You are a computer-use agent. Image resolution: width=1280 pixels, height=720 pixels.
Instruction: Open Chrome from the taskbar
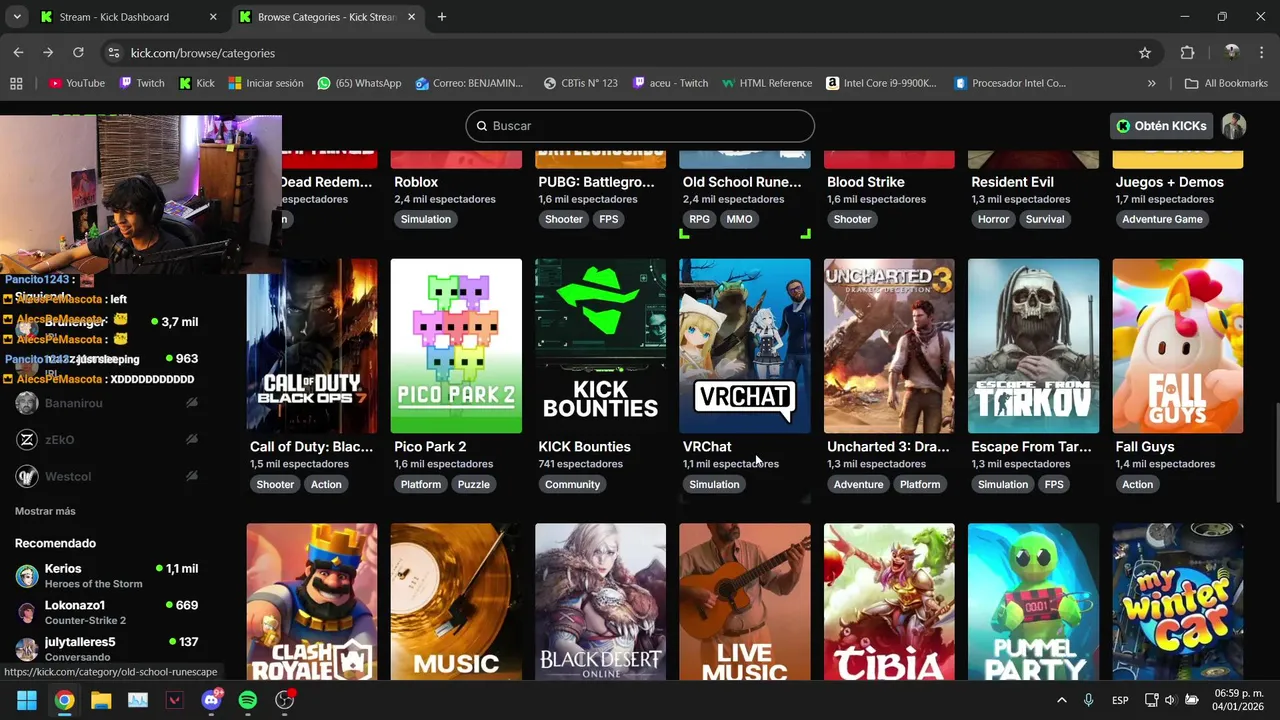(x=64, y=700)
